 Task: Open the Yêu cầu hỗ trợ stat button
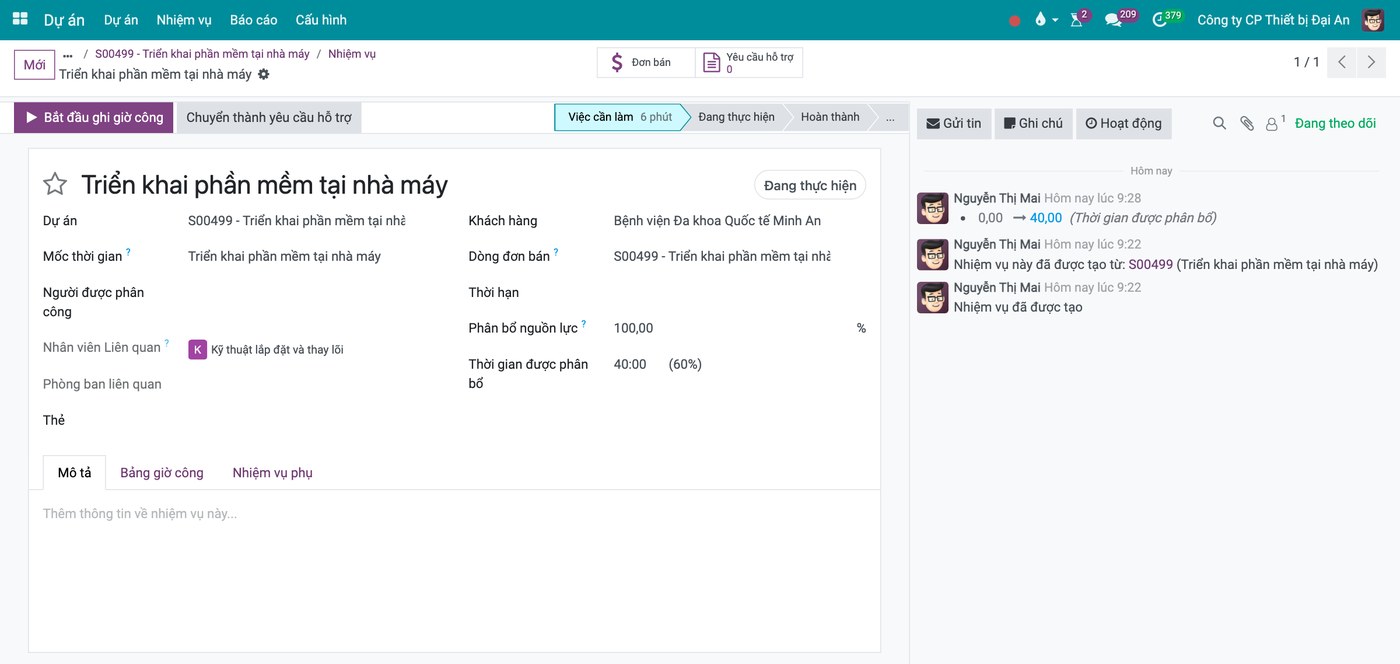click(749, 62)
